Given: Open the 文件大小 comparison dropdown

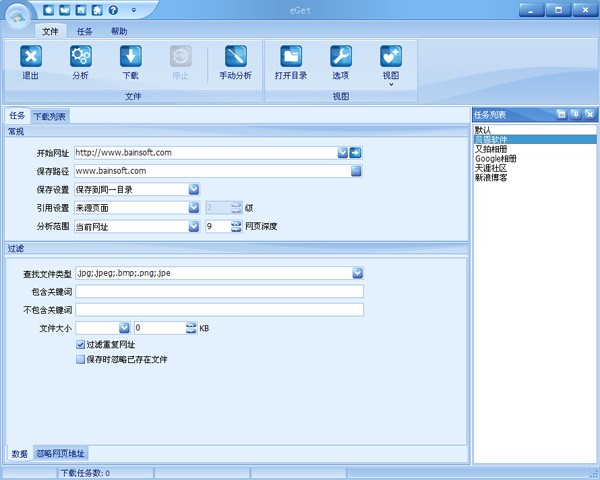Looking at the screenshot, I should [124, 328].
